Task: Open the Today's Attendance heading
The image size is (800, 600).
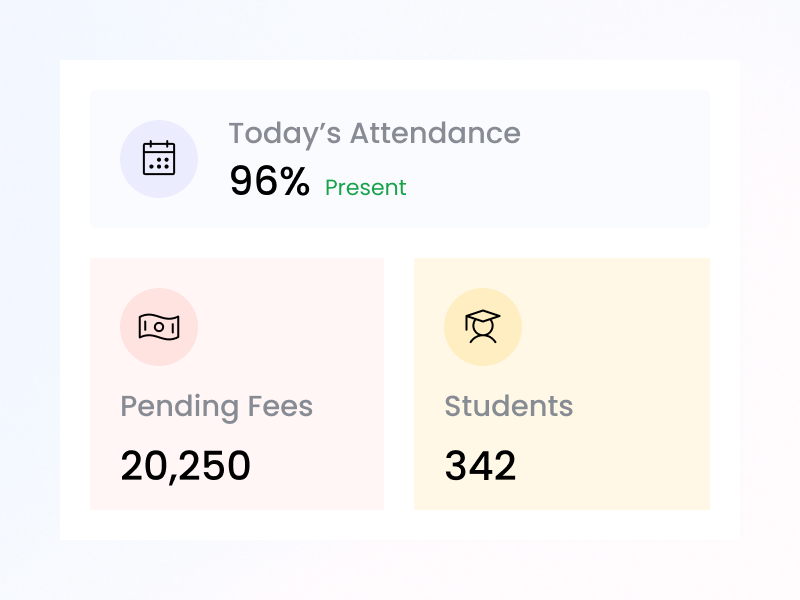Action: (374, 133)
